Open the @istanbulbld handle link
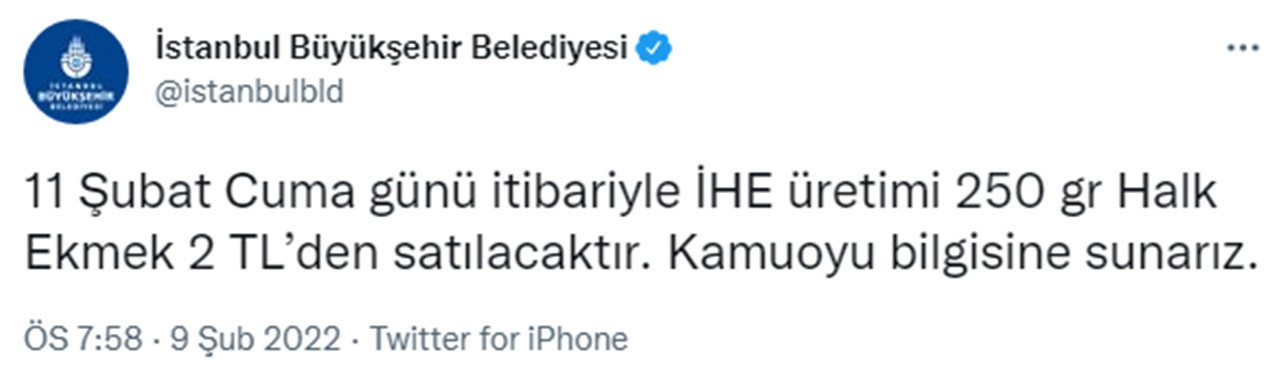1280x377 pixels. click(x=249, y=92)
